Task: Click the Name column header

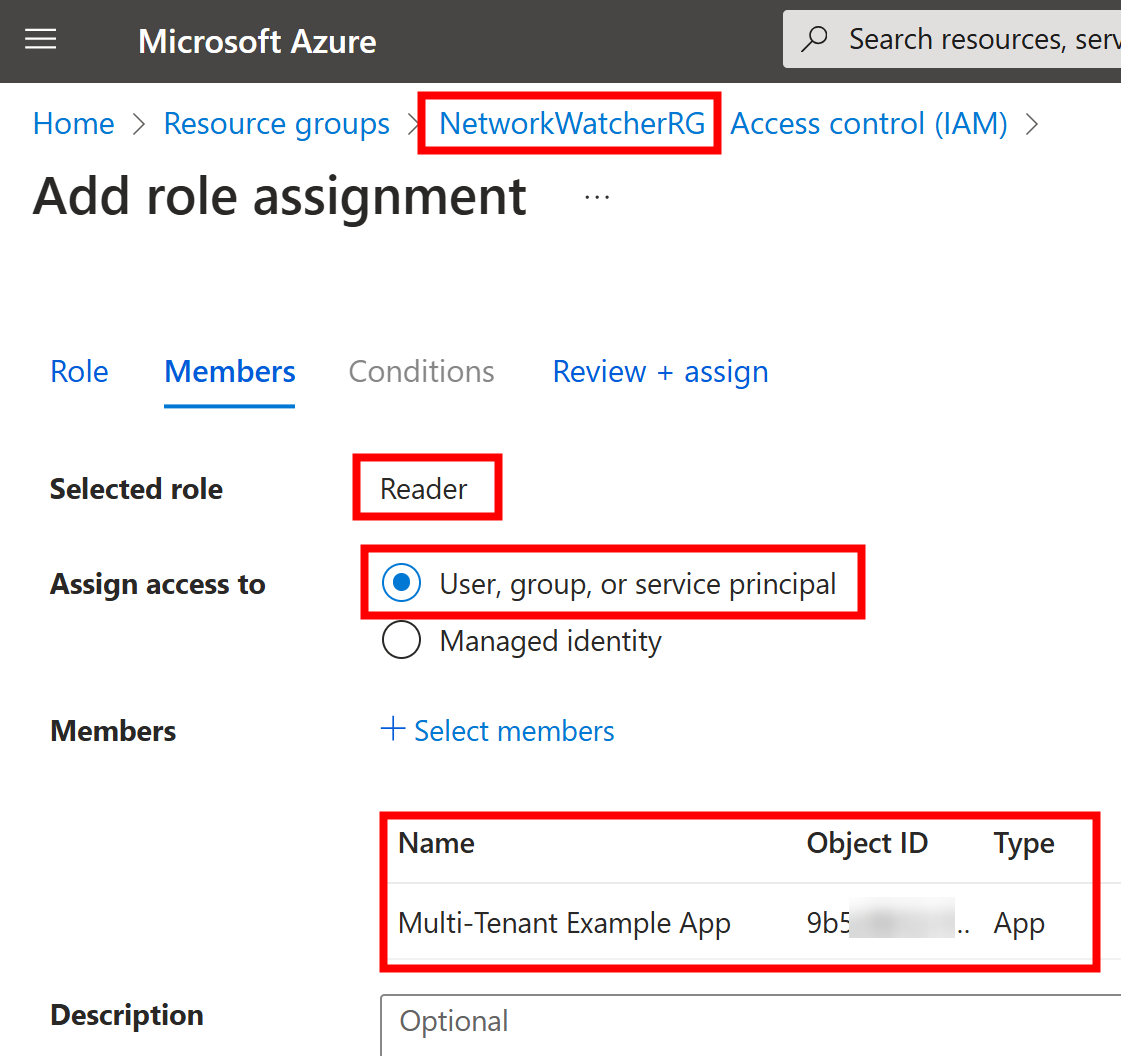Action: coord(436,844)
